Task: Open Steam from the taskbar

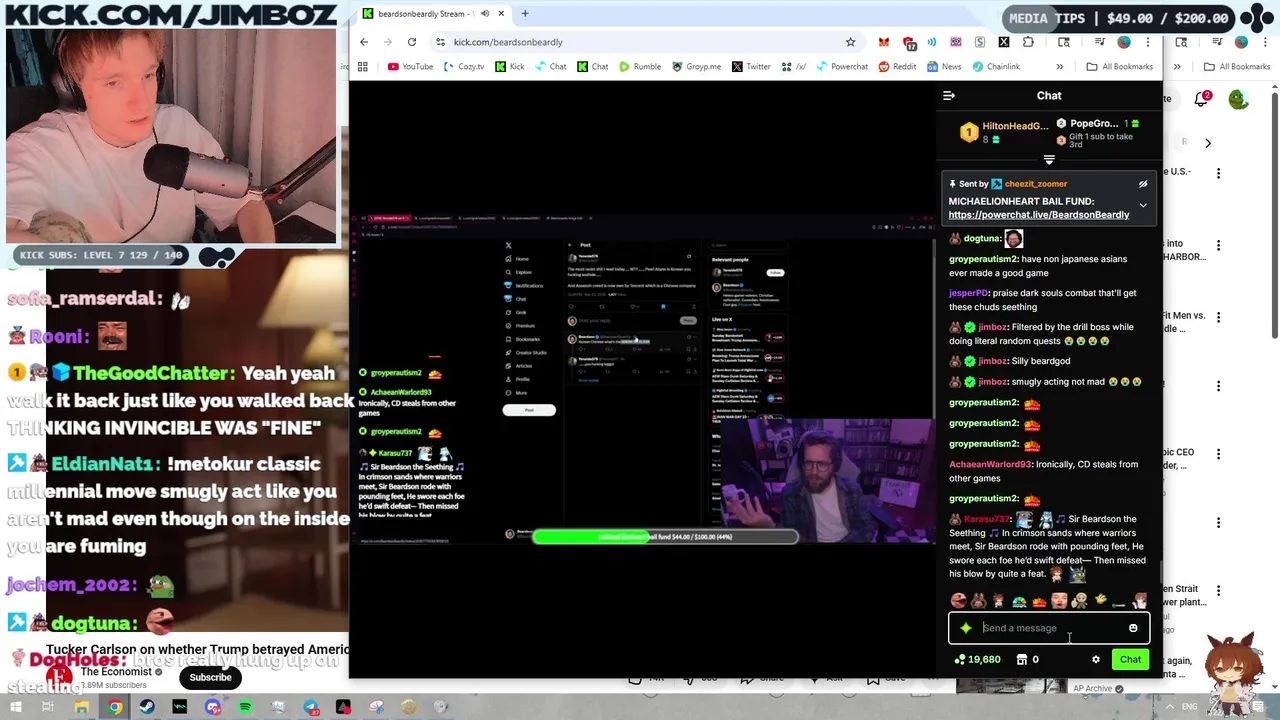Action: (x=147, y=708)
